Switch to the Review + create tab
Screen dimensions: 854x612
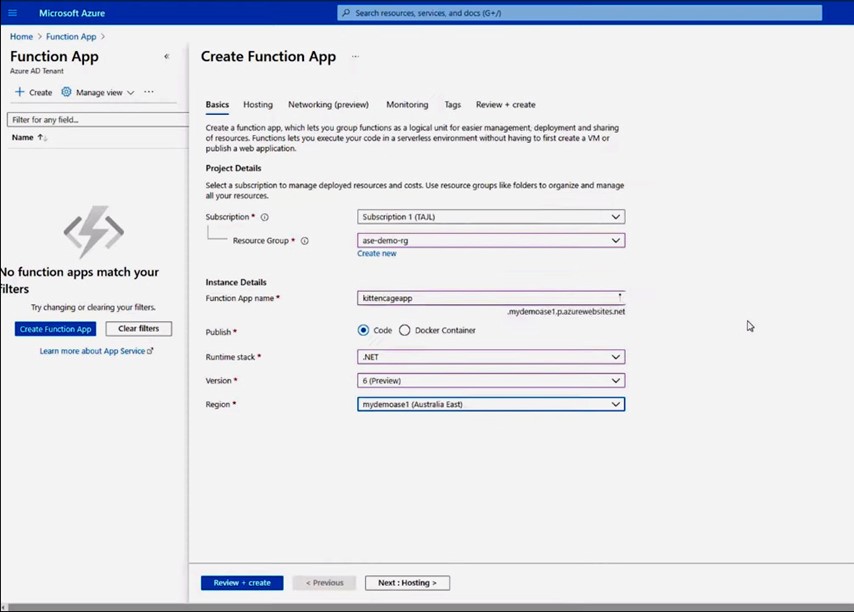505,105
